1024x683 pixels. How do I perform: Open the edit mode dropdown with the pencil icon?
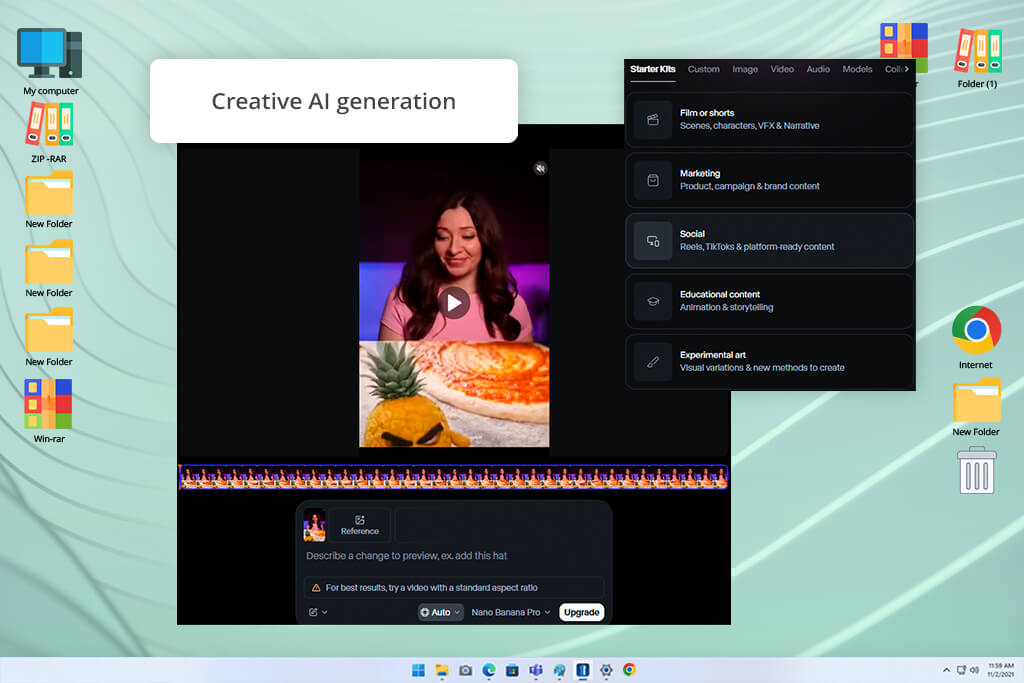click(318, 612)
